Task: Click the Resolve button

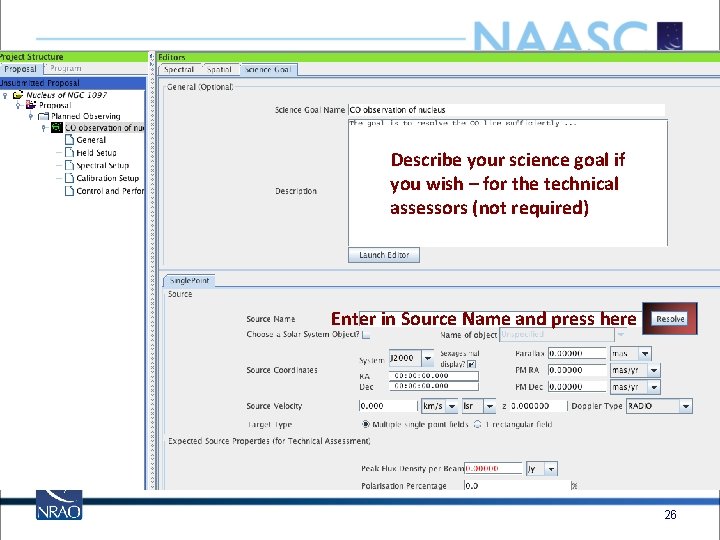Action: click(x=670, y=319)
